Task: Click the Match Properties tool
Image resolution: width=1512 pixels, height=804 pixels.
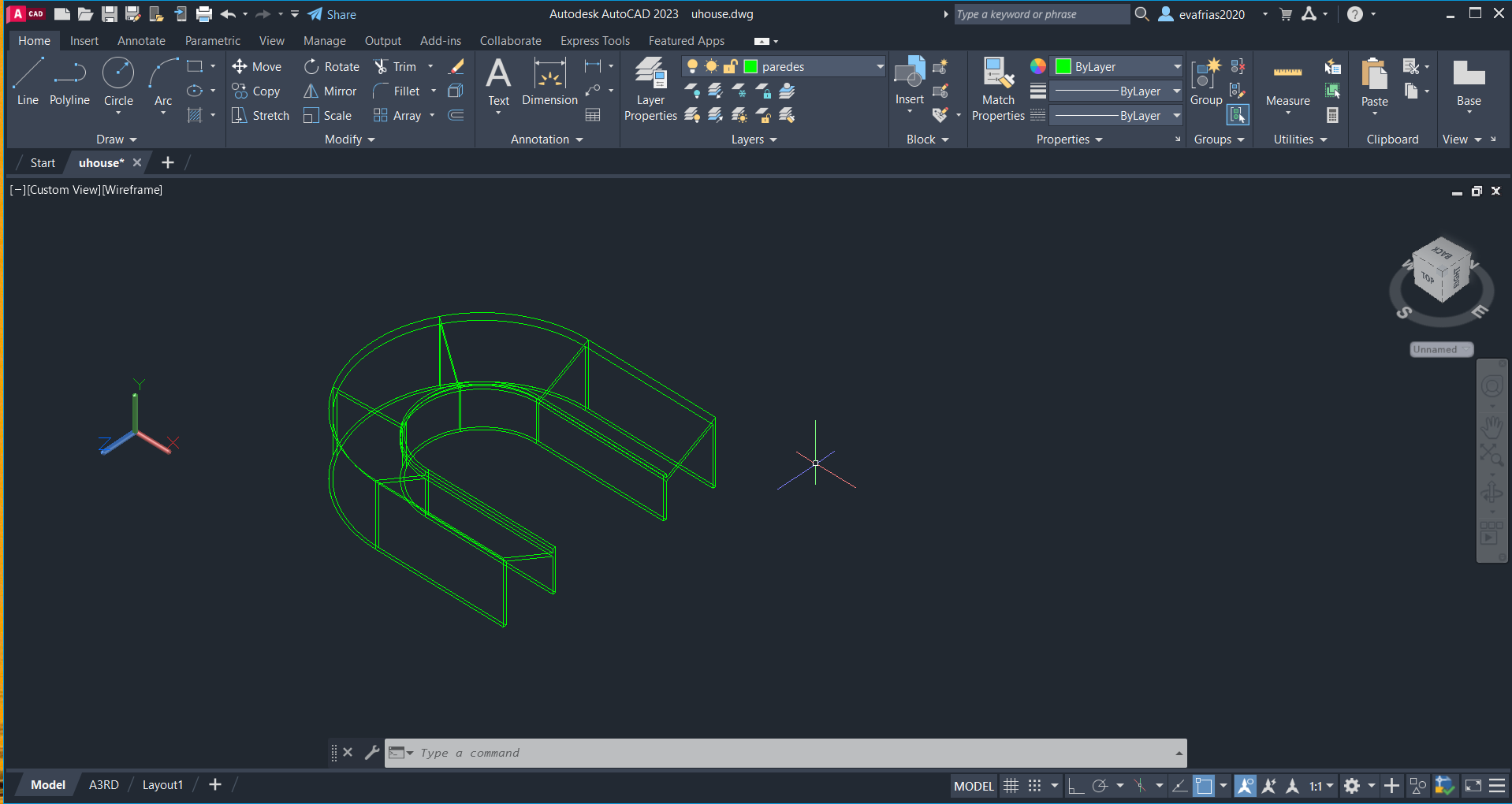Action: click(x=998, y=88)
